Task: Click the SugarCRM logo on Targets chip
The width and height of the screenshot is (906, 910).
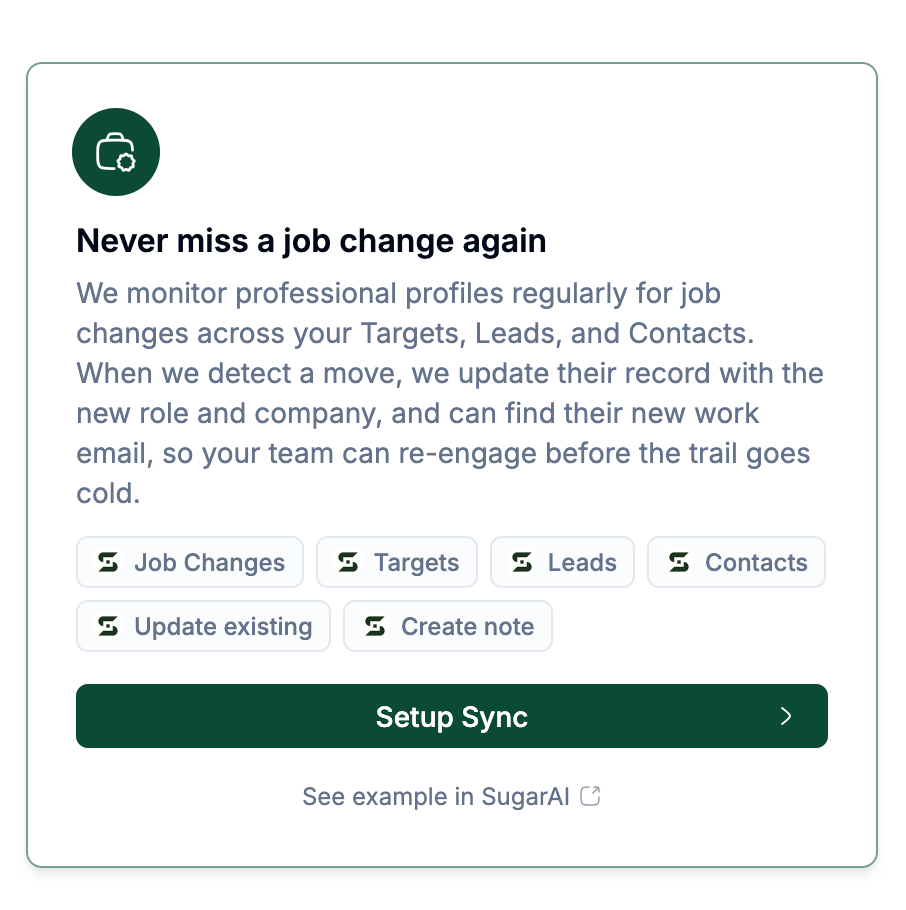Action: 348,562
